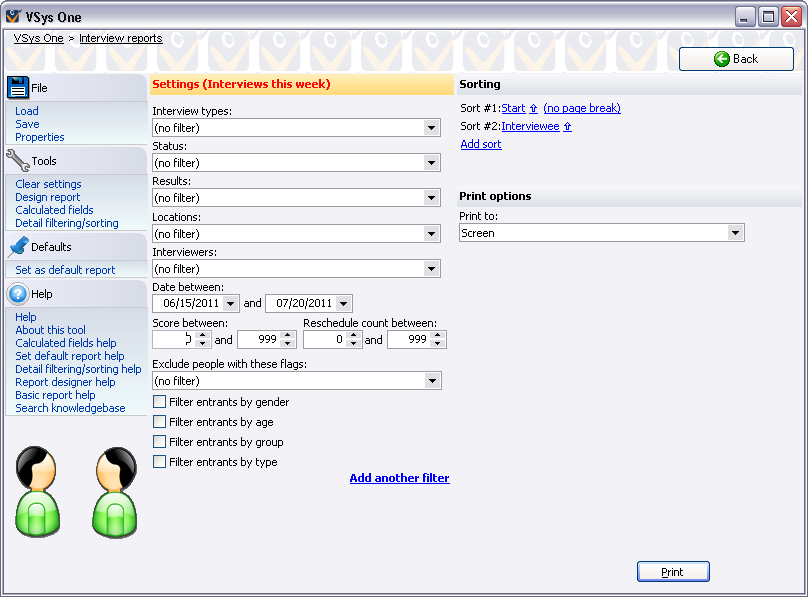Open the Print to dropdown
The height and width of the screenshot is (597, 808).
pos(736,233)
